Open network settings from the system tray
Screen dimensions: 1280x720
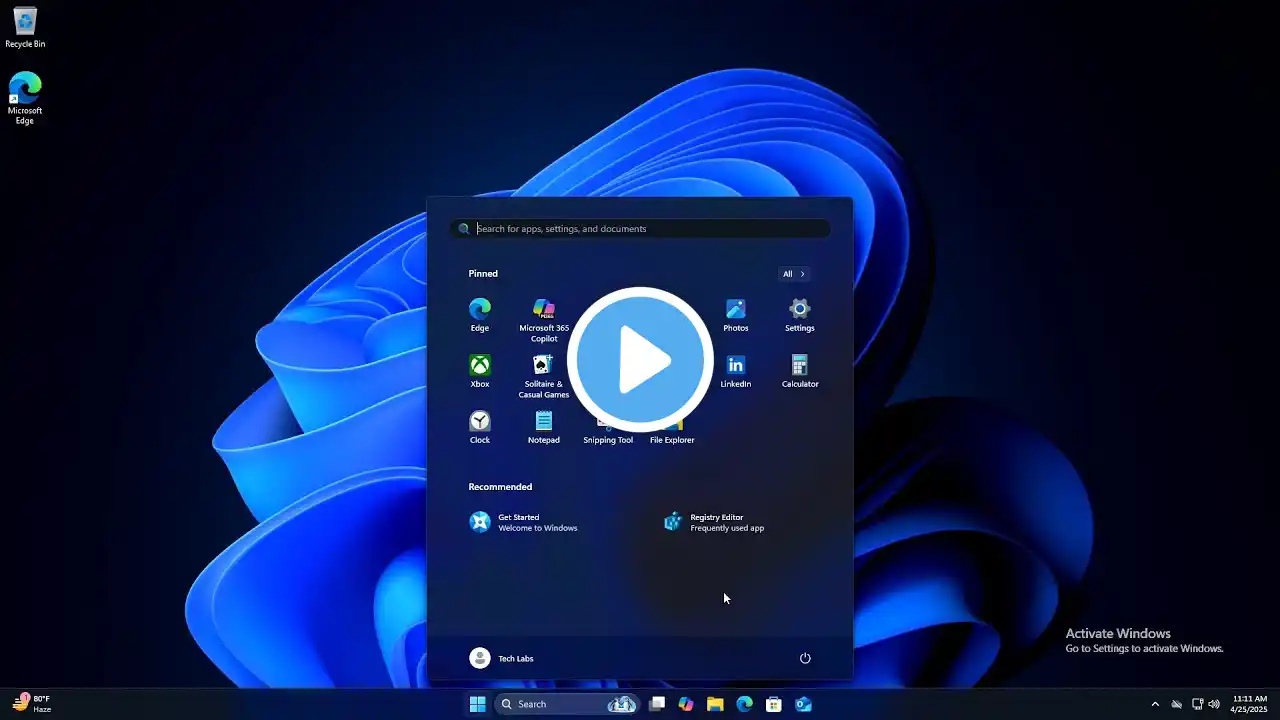1197,704
